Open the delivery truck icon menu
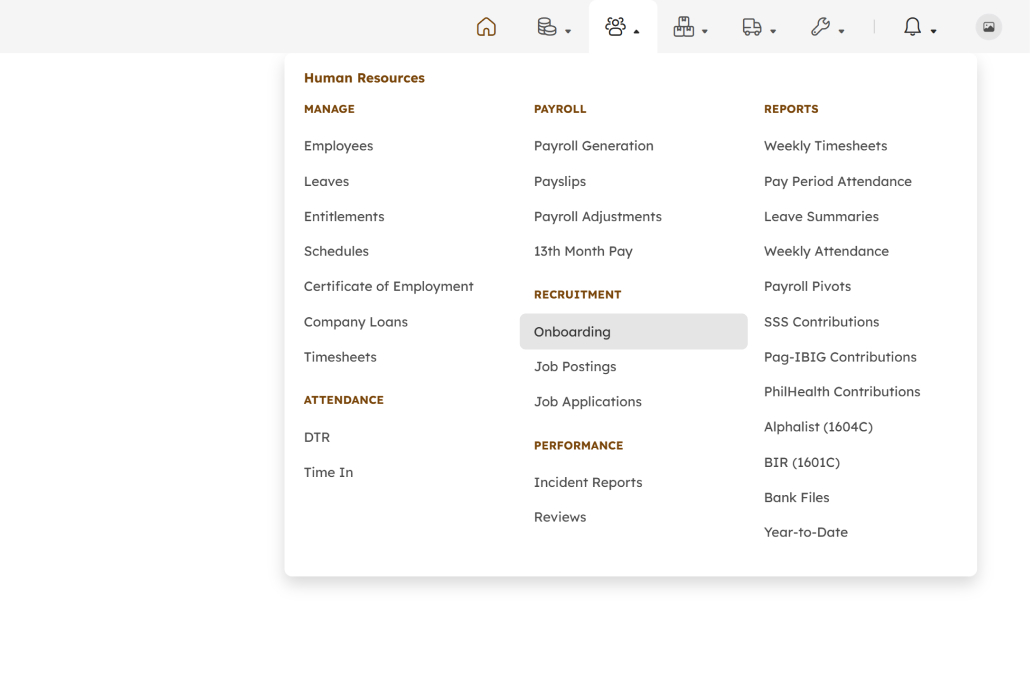 coord(751,27)
